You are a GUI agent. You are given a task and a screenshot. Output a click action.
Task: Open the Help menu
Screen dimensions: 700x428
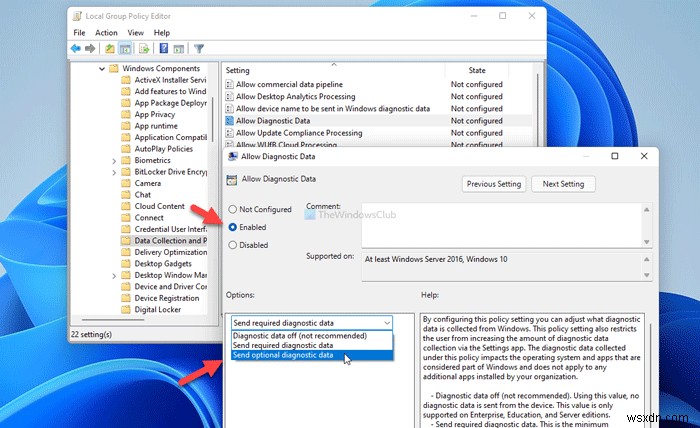[162, 33]
